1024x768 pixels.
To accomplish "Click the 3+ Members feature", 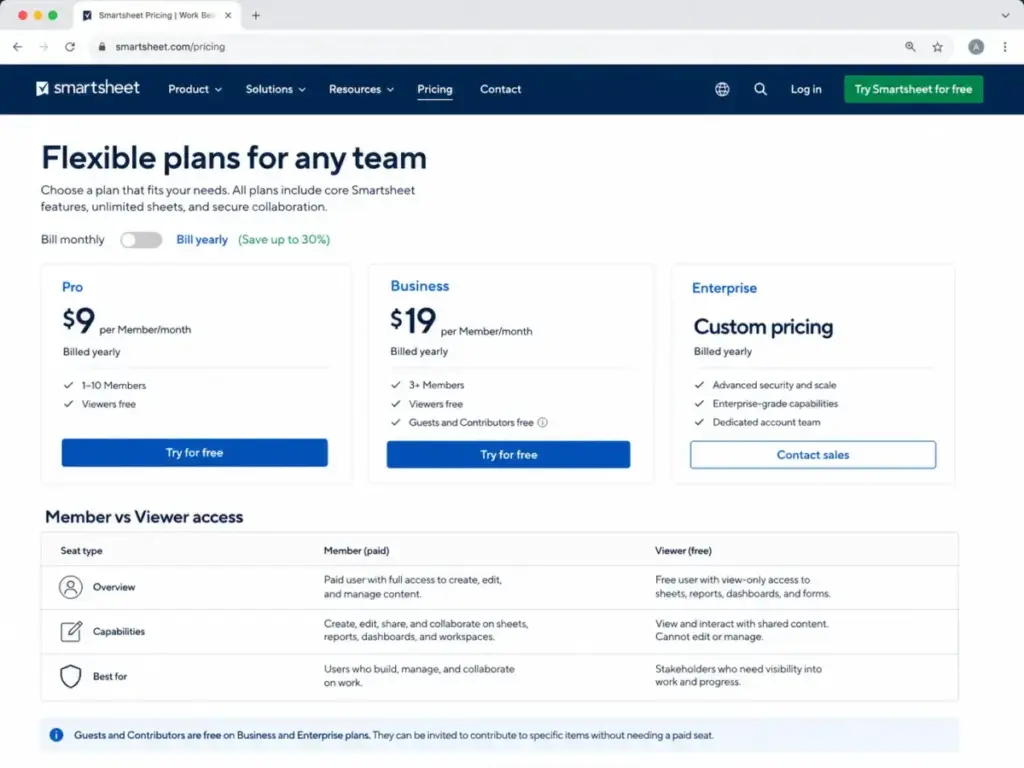I will (436, 385).
